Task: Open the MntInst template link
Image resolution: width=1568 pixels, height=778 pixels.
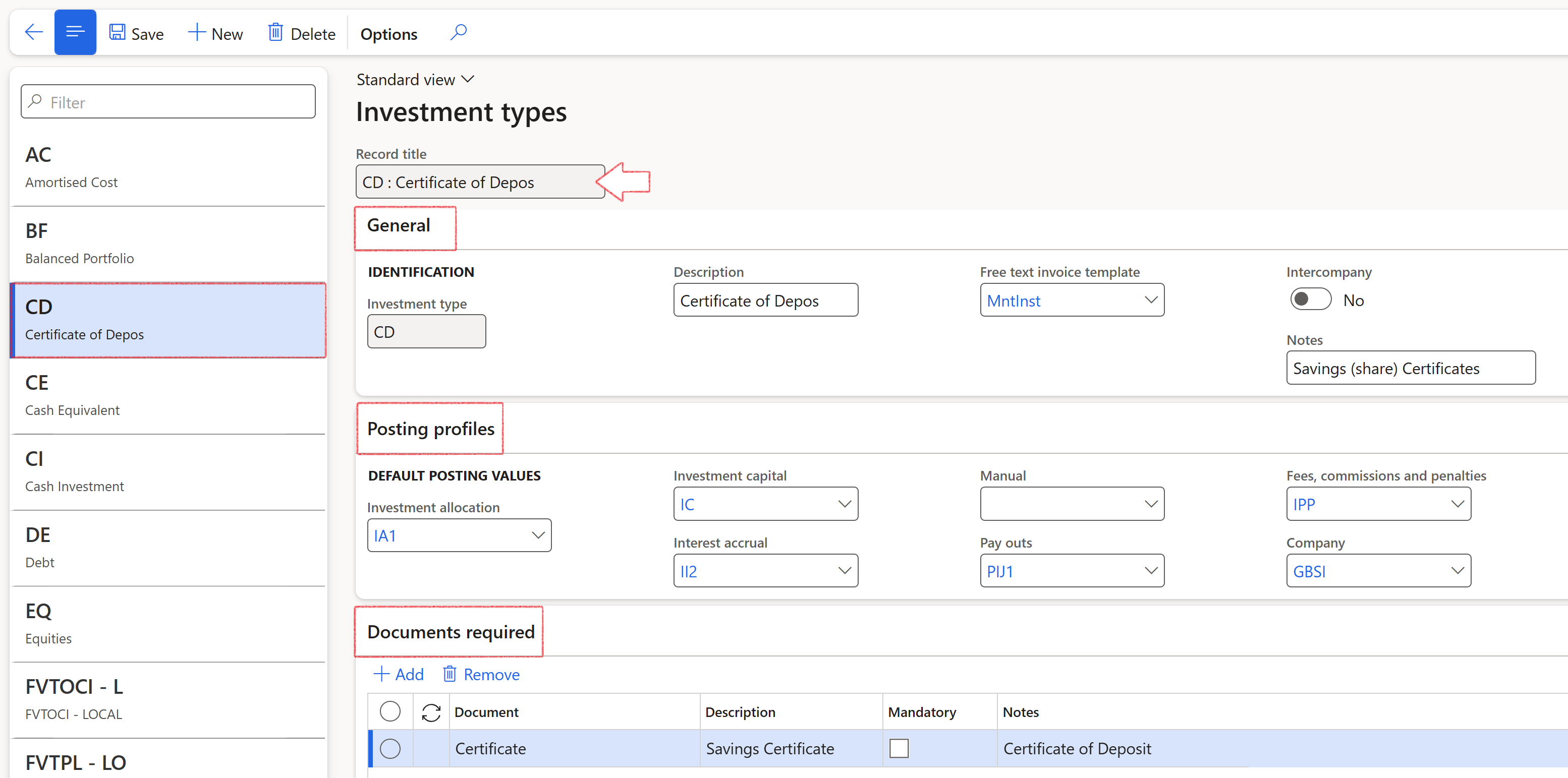Action: point(1014,301)
